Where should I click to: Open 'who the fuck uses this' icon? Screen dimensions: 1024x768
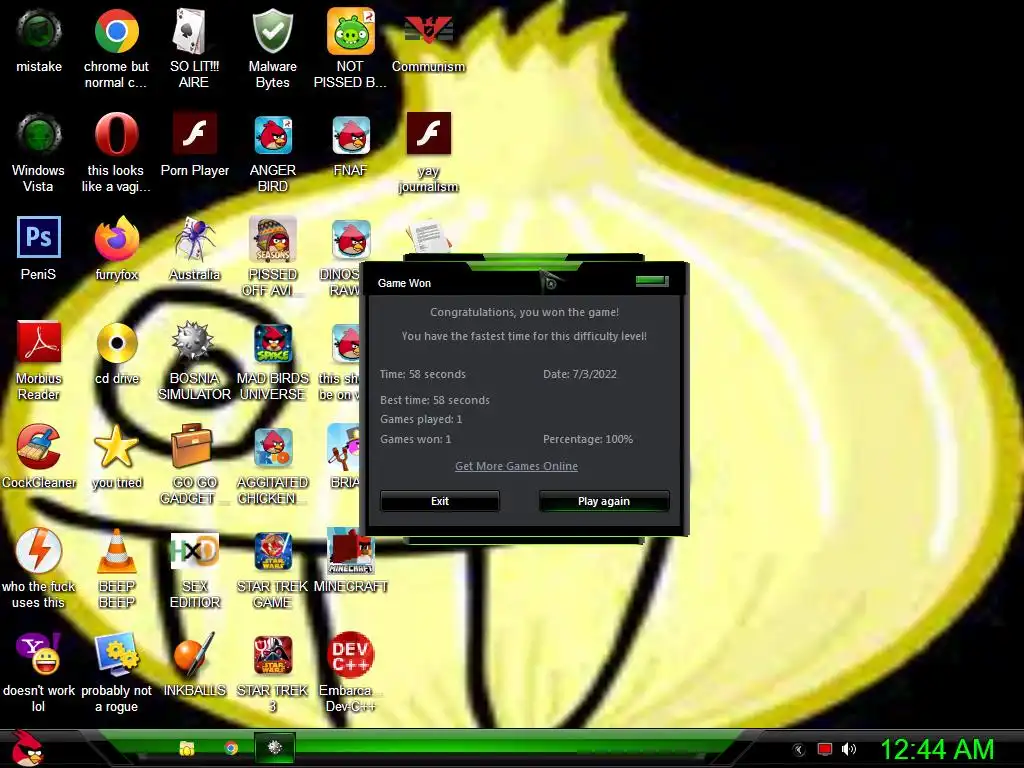coord(39,550)
